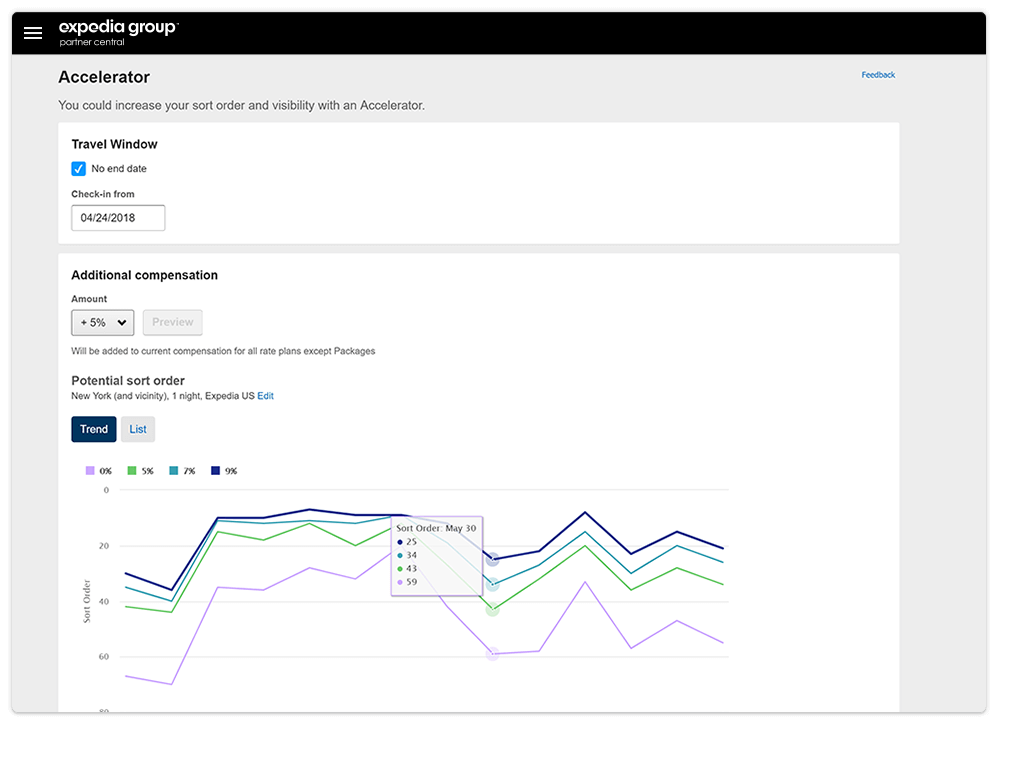This screenshot has height=768, width=1020.
Task: Click the Additional compensation heading
Action: pyautogui.click(x=144, y=275)
